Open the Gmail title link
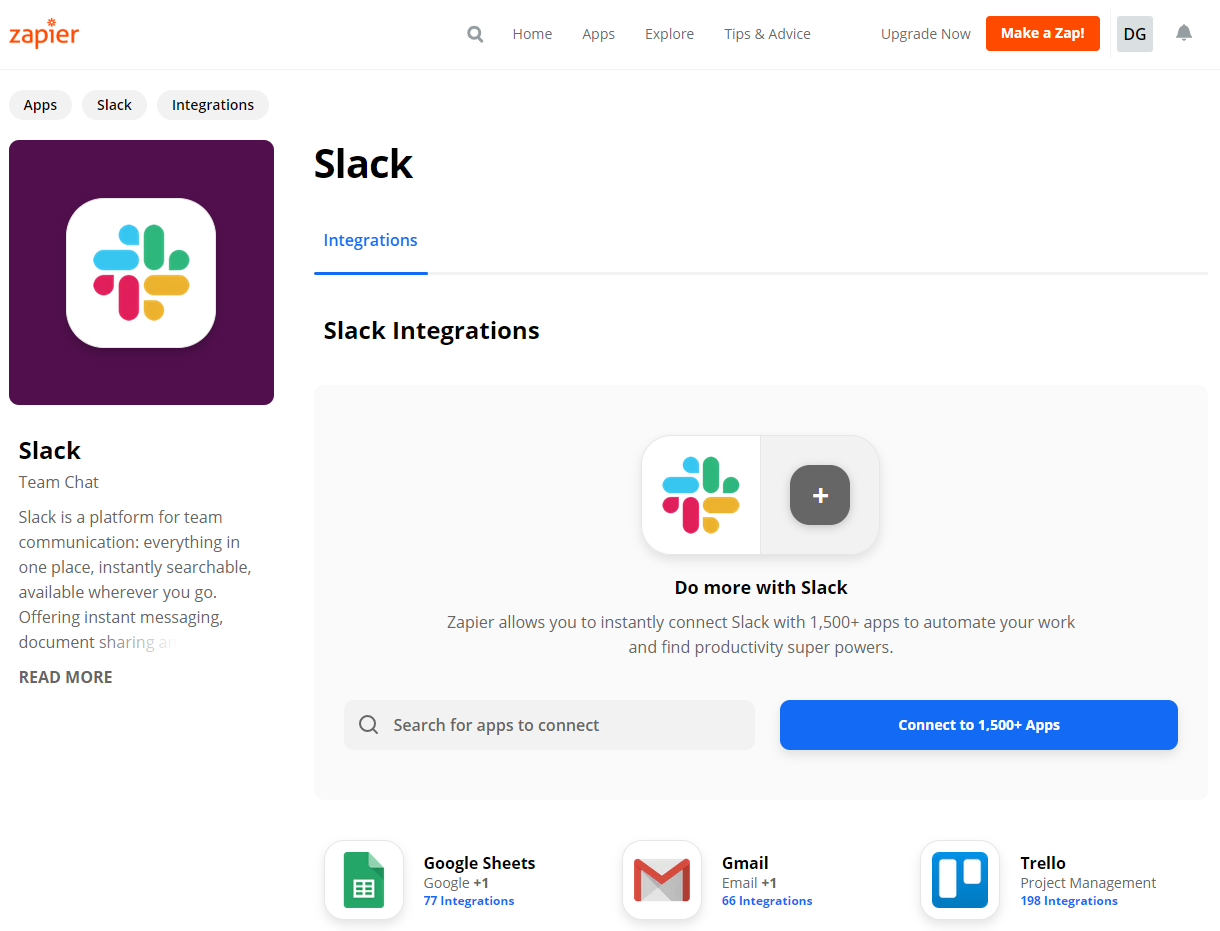This screenshot has width=1220, height=931. click(x=745, y=863)
